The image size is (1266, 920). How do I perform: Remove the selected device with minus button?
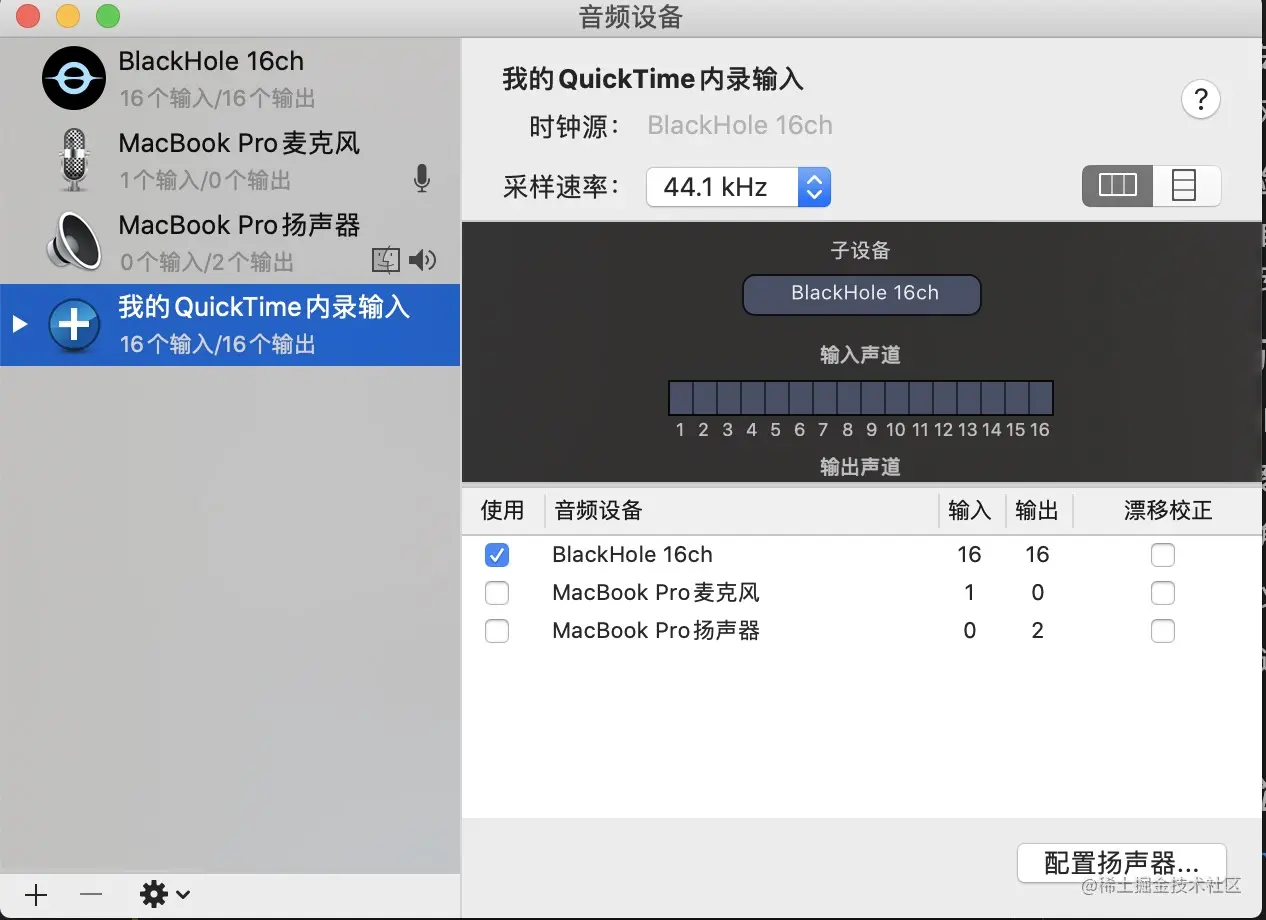pyautogui.click(x=91, y=894)
